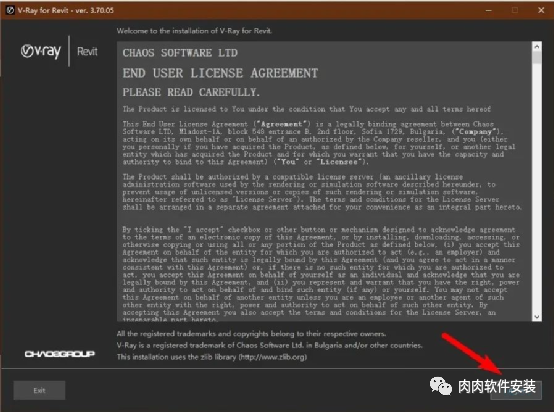Screen dimensions: 554x412
Task: Click the license scrollbar up arrow
Action: 537,46
